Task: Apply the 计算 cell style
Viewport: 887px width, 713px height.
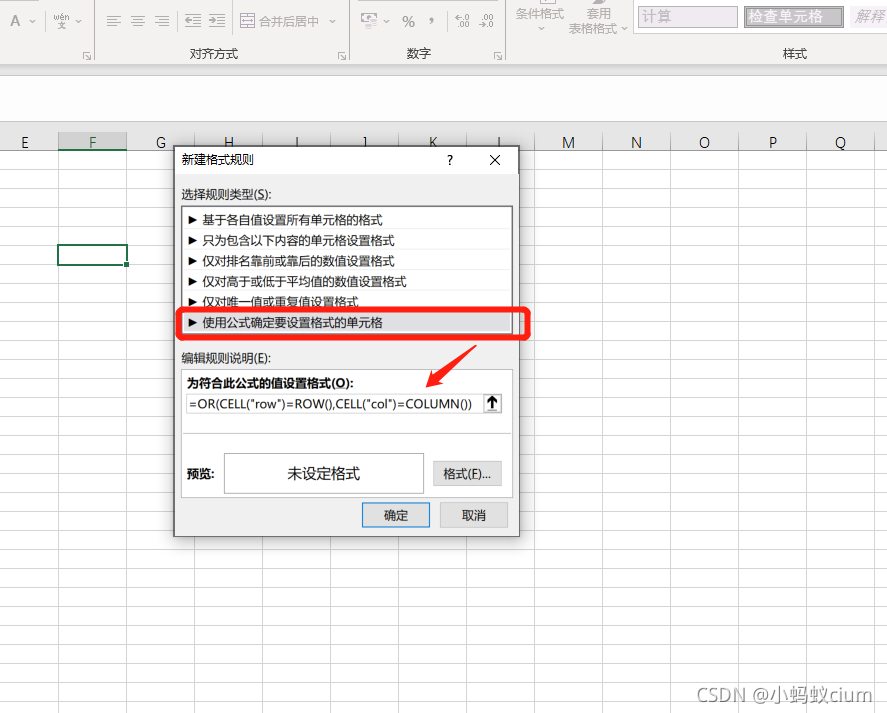Action: (687, 16)
